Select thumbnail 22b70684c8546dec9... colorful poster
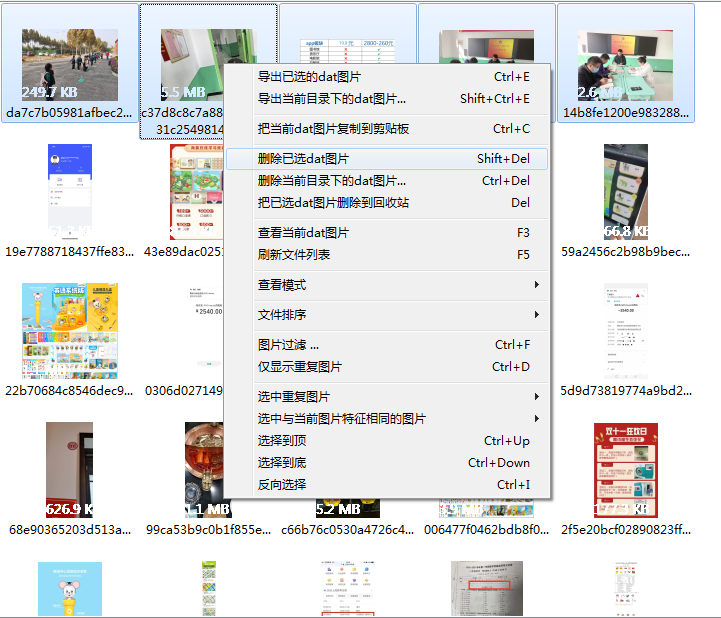 pyautogui.click(x=70, y=331)
